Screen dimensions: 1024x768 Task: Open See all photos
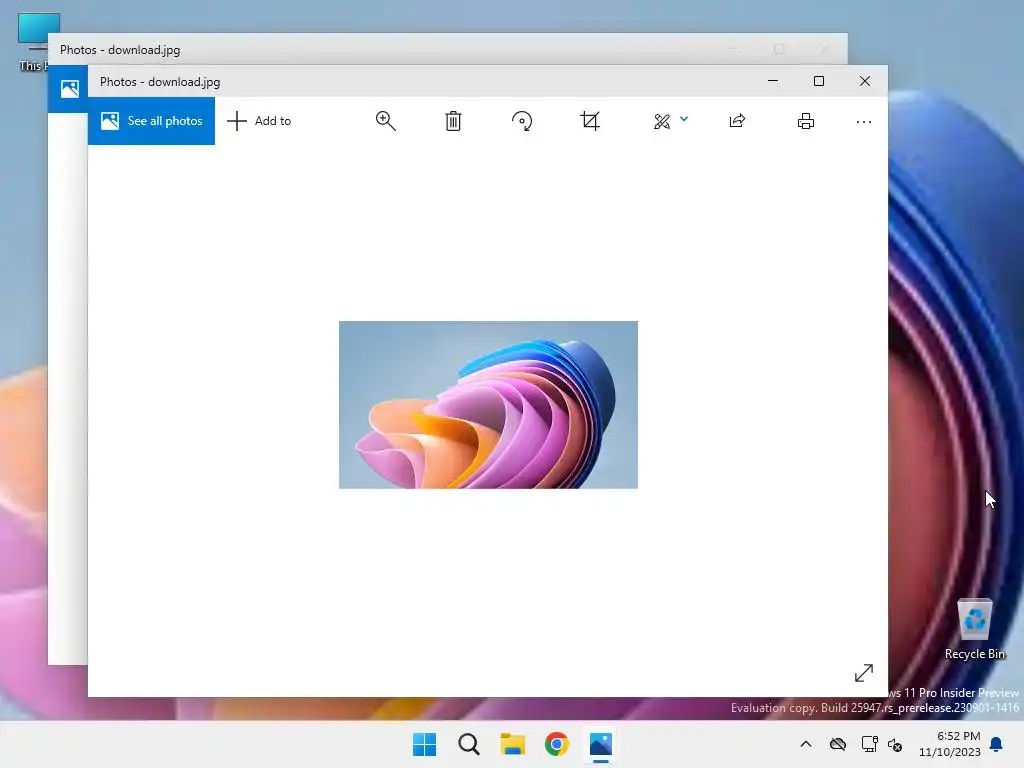[151, 121]
